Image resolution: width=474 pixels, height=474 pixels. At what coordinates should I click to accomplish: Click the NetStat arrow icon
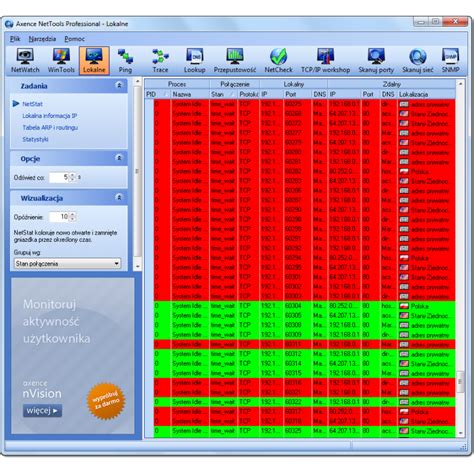16,104
